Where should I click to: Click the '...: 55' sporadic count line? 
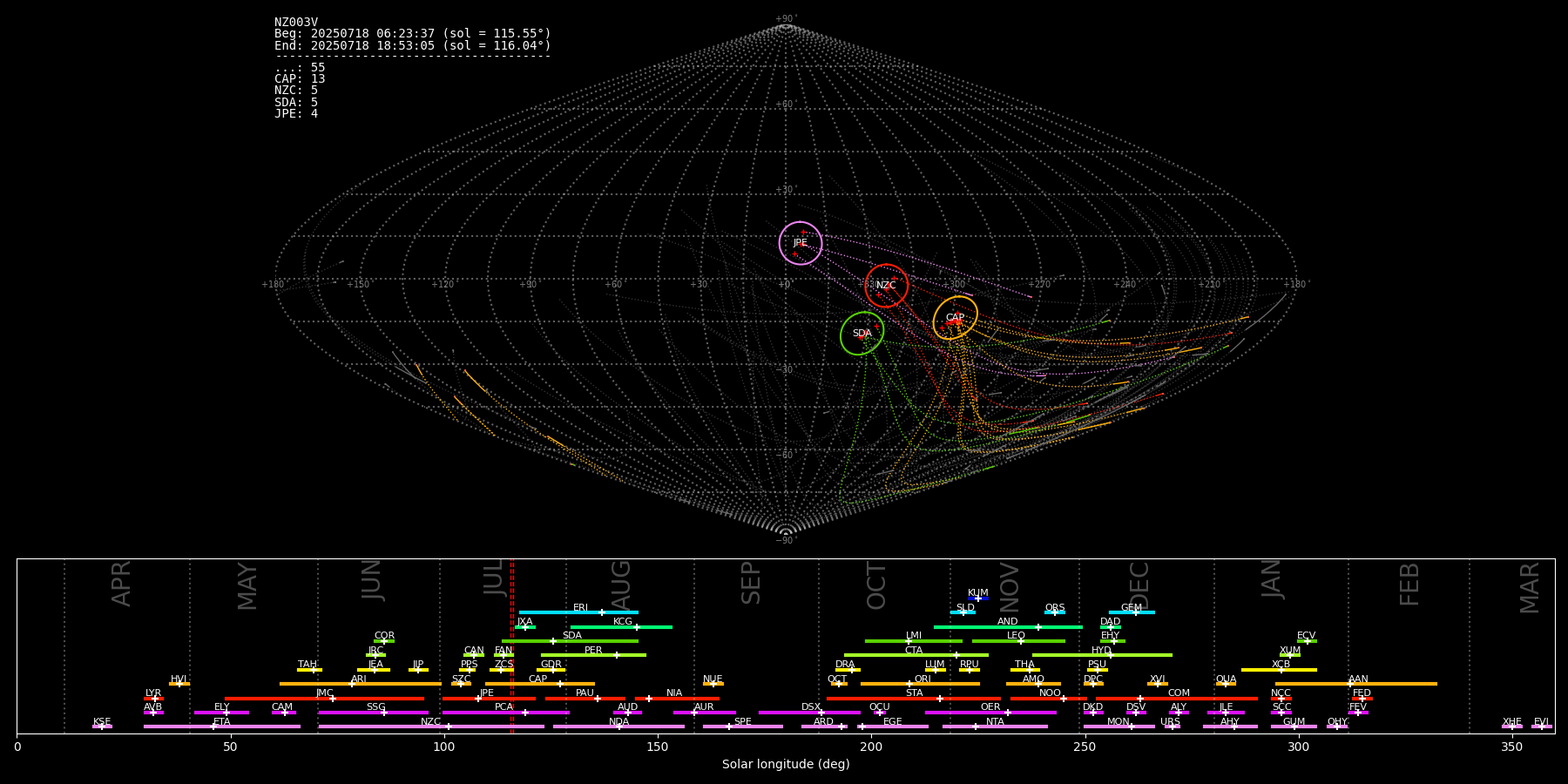[x=300, y=68]
